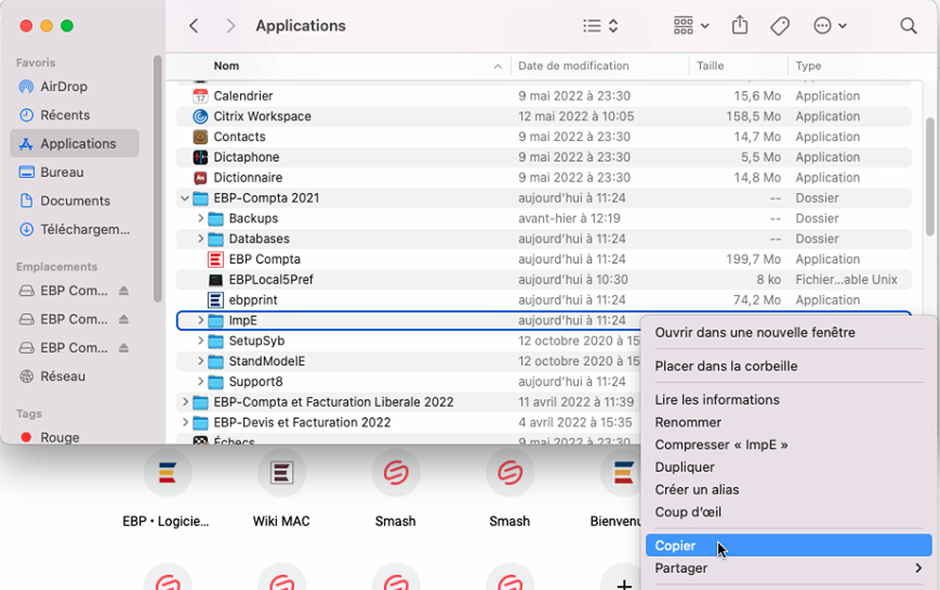The image size is (940, 590).
Task: Open the group-by grid dropdown
Action: click(x=691, y=26)
